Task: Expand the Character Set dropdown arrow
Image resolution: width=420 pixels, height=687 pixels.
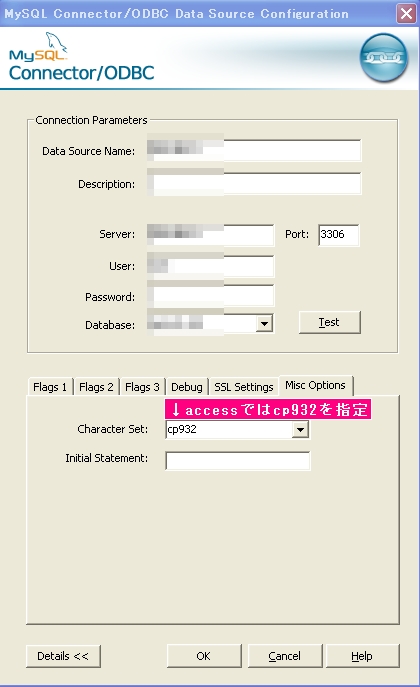Action: [x=300, y=429]
